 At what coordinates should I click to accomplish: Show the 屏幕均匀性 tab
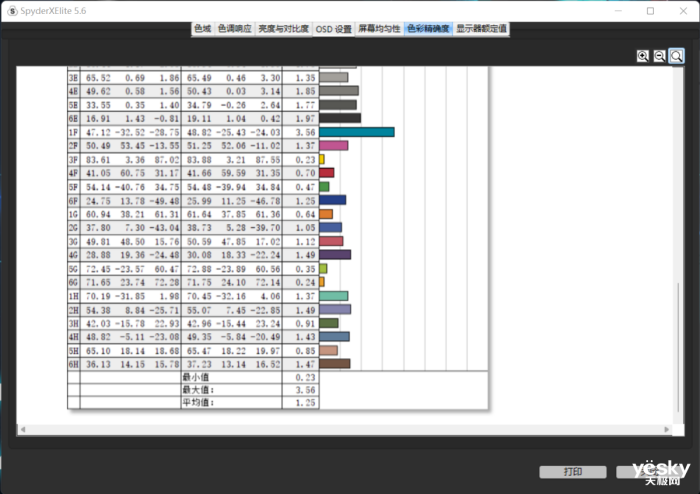point(380,29)
